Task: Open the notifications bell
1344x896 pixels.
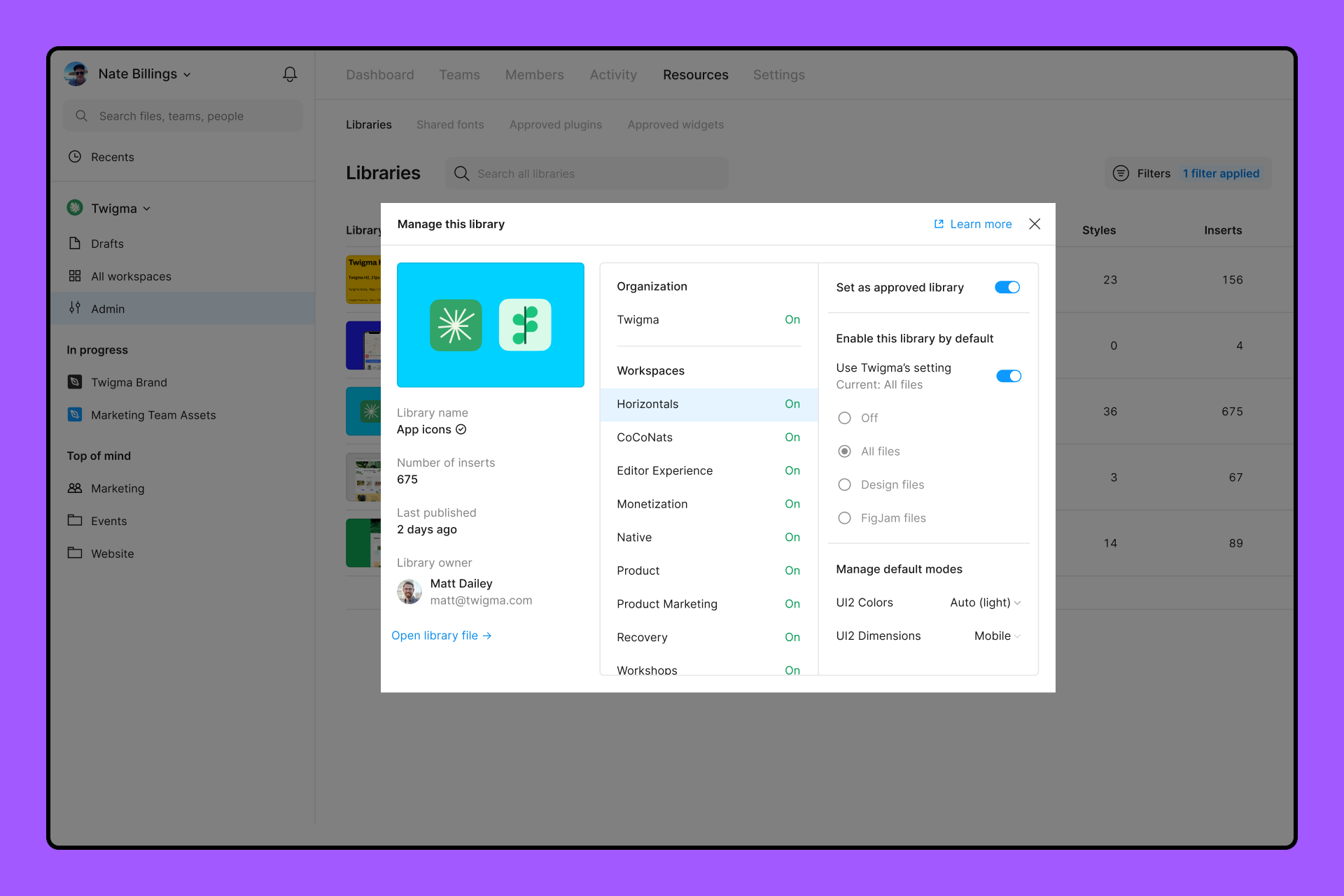Action: coord(290,73)
